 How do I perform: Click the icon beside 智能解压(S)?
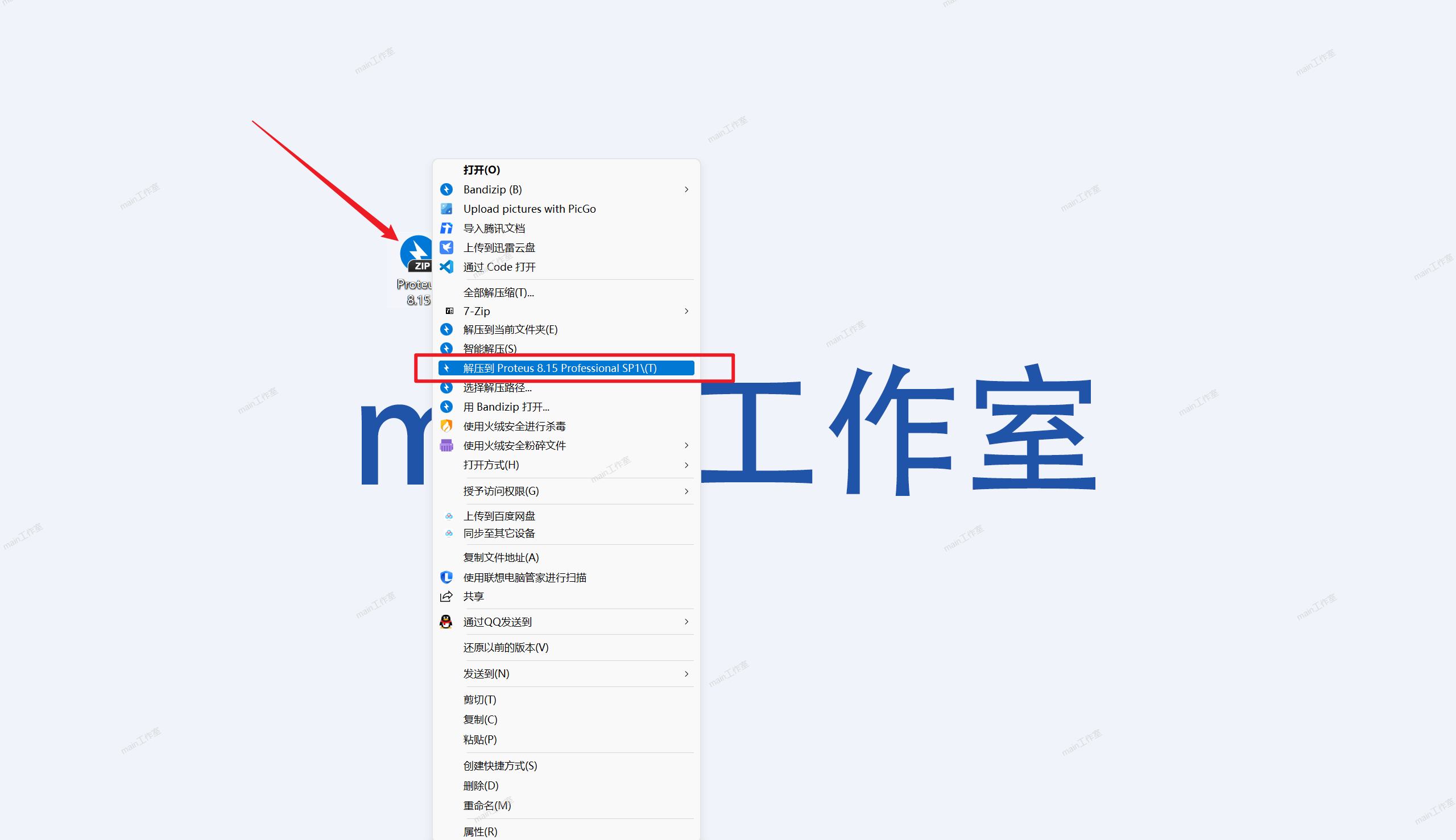point(446,349)
